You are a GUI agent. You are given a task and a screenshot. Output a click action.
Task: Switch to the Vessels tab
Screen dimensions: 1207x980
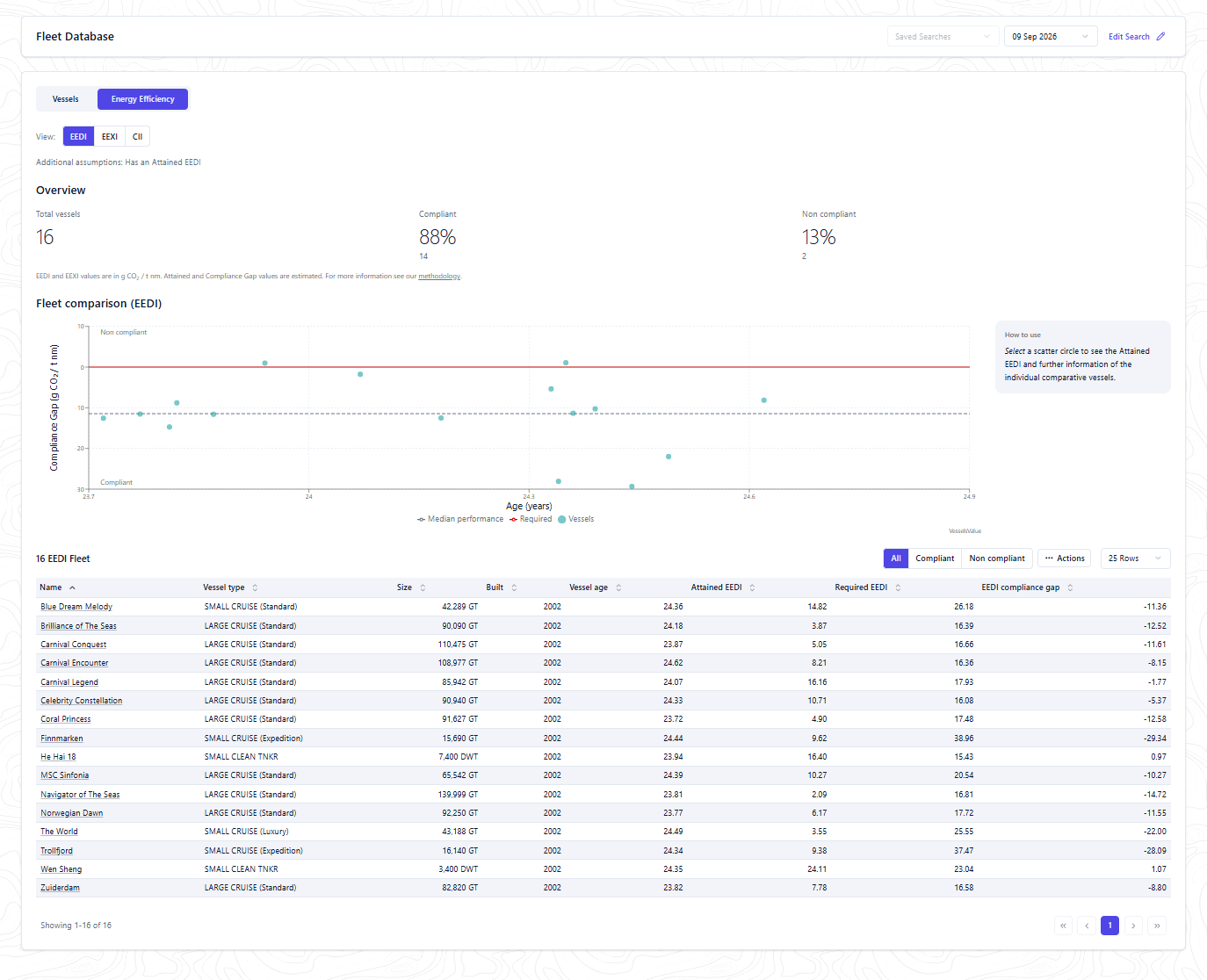66,99
